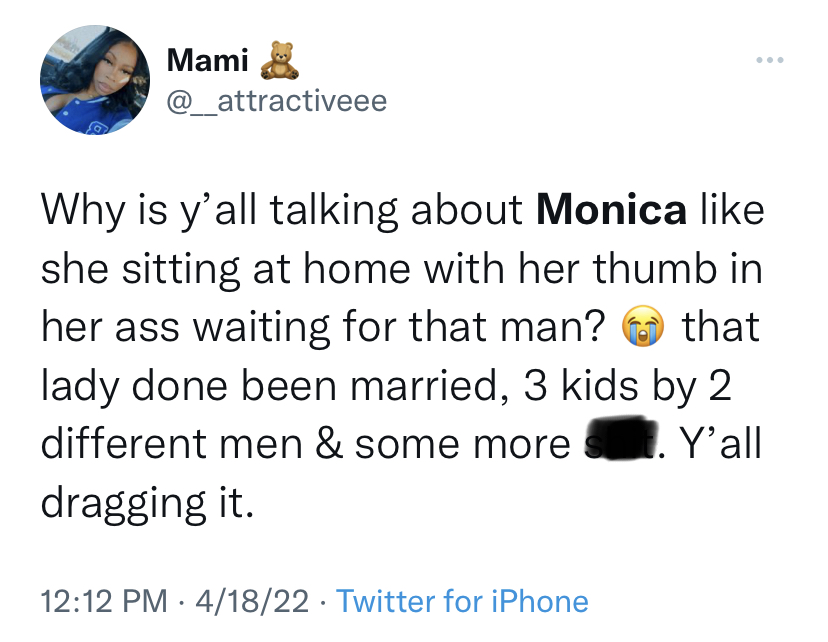Click the dot separator before Twitter for iPhone

coord(324,601)
